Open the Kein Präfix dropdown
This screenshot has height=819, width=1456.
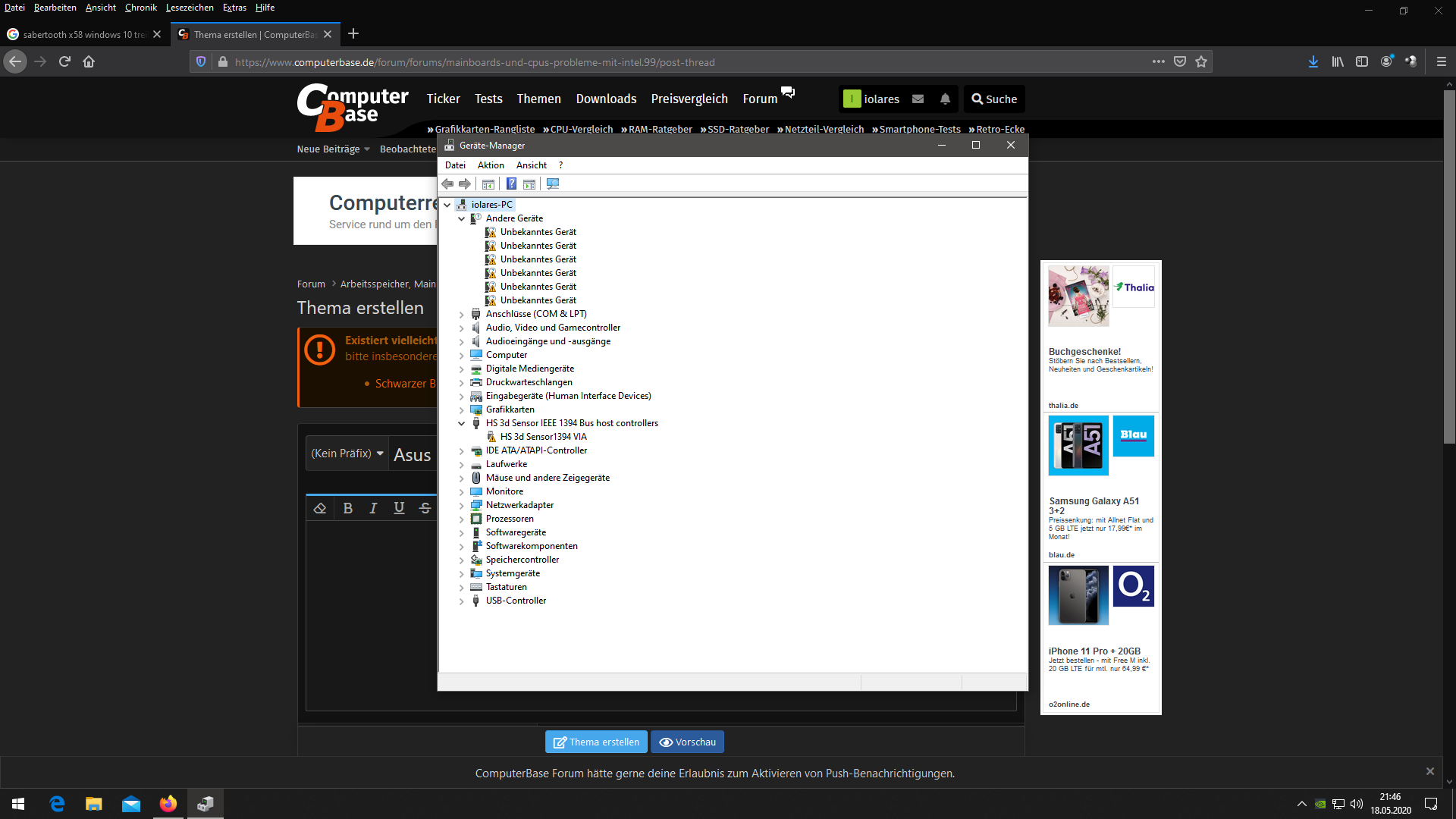point(347,453)
